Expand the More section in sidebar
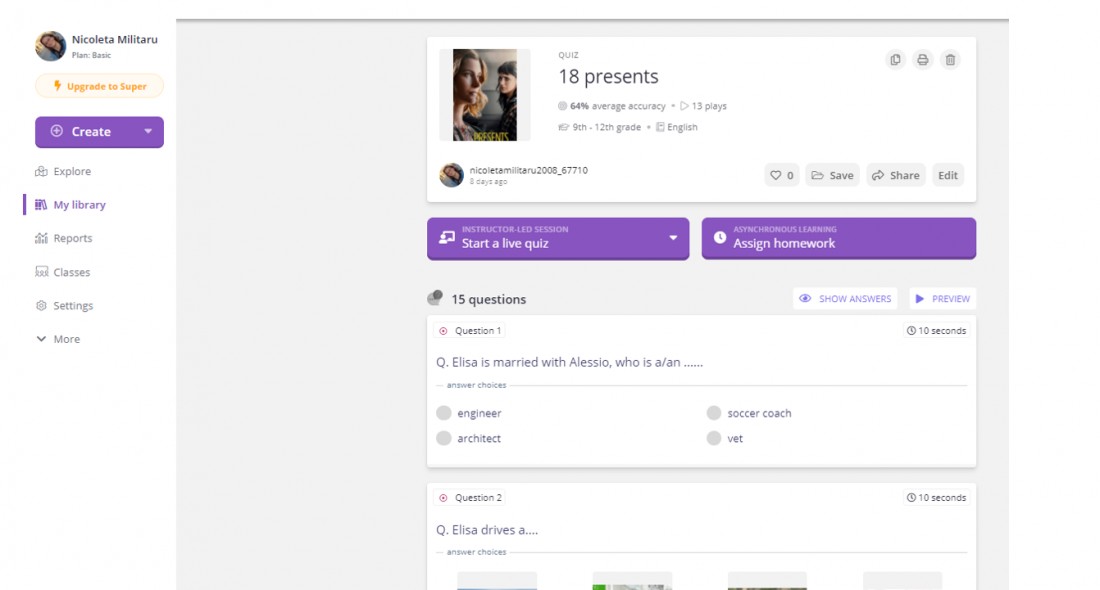 58,339
